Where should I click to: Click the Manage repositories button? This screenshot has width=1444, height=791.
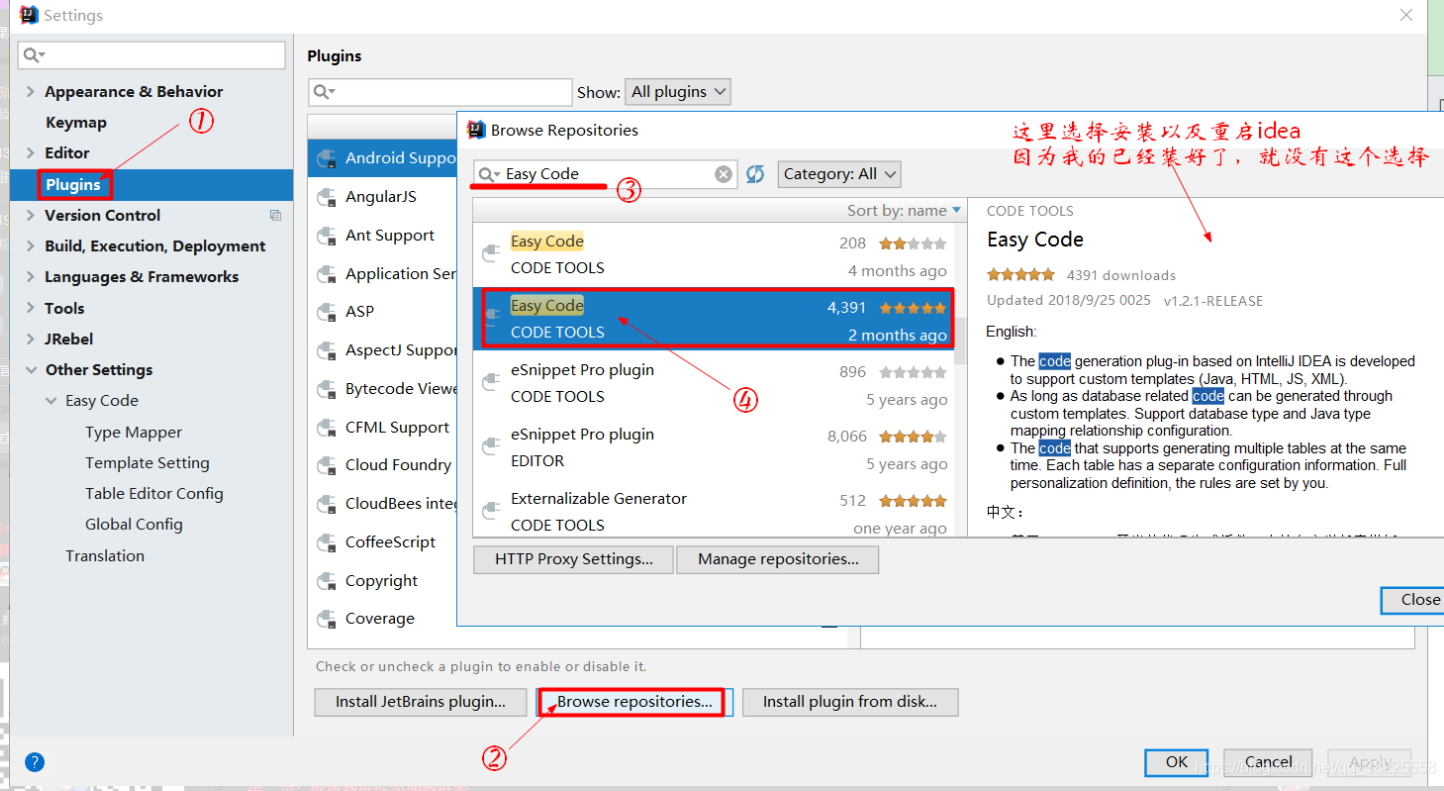[777, 559]
